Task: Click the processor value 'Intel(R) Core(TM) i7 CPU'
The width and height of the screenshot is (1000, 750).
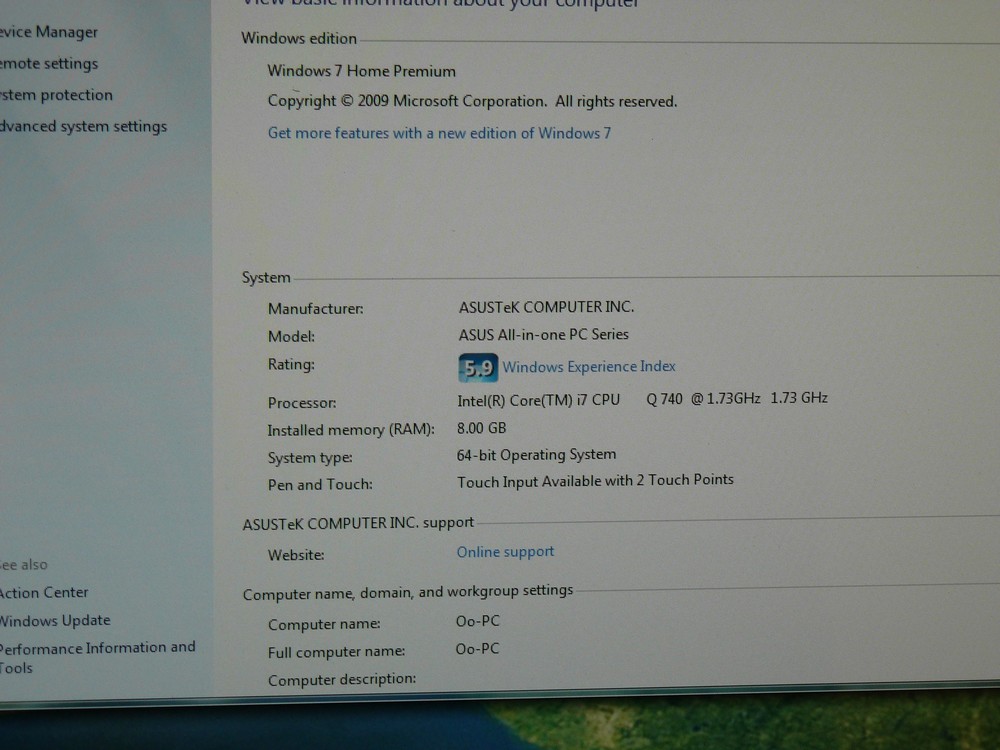Action: [x=538, y=400]
